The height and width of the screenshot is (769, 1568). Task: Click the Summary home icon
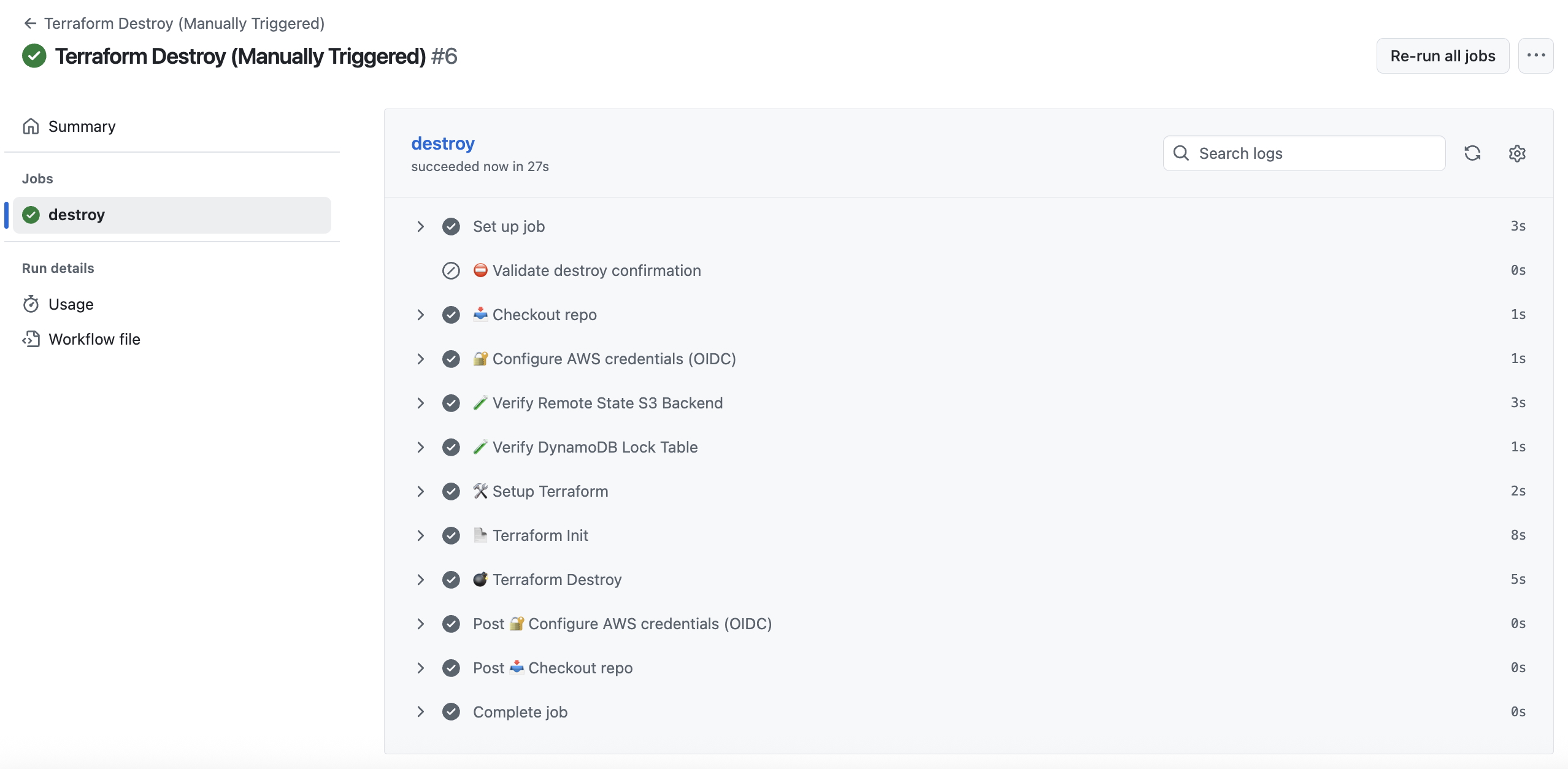click(x=31, y=126)
